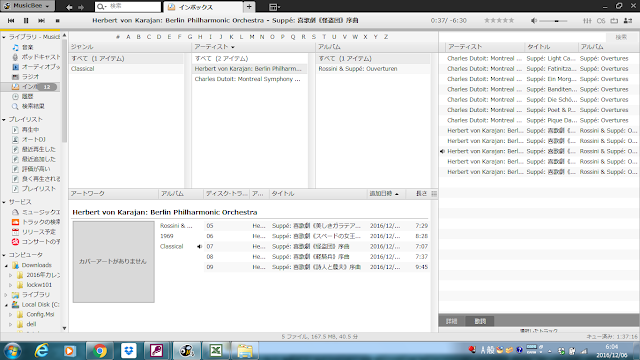
Task: Skip to next track
Action: click(x=41, y=20)
